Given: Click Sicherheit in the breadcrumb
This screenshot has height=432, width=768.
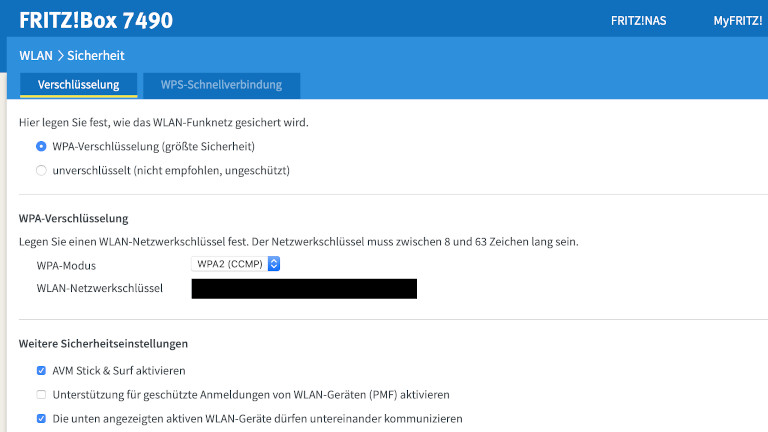Looking at the screenshot, I should (x=96, y=56).
